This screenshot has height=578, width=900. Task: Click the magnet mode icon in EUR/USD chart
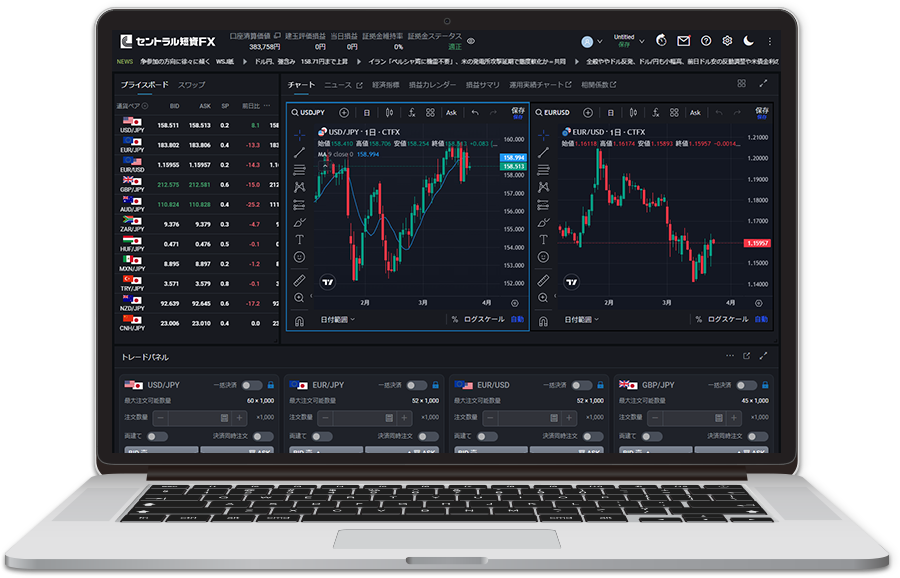pyautogui.click(x=543, y=320)
